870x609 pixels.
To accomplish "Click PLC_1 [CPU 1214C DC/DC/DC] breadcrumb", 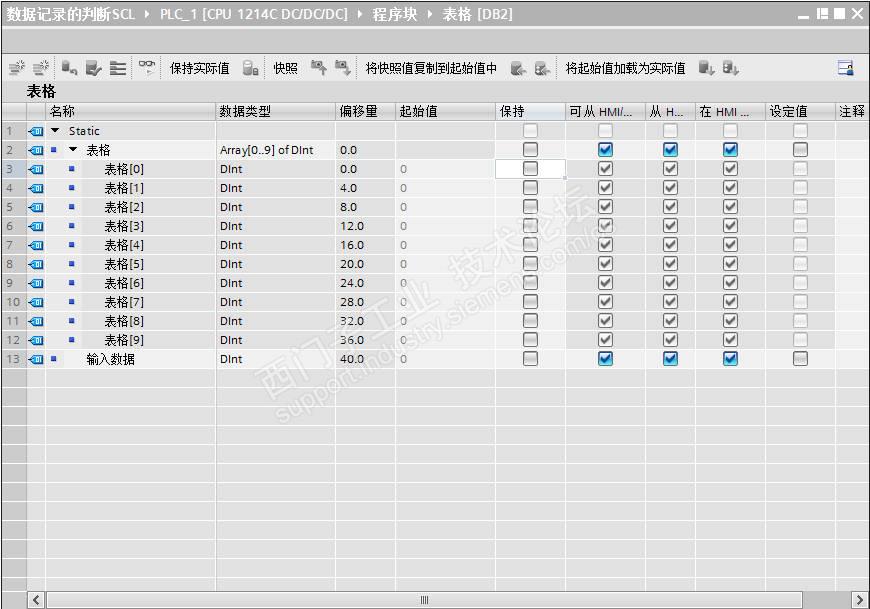I will click(x=254, y=14).
